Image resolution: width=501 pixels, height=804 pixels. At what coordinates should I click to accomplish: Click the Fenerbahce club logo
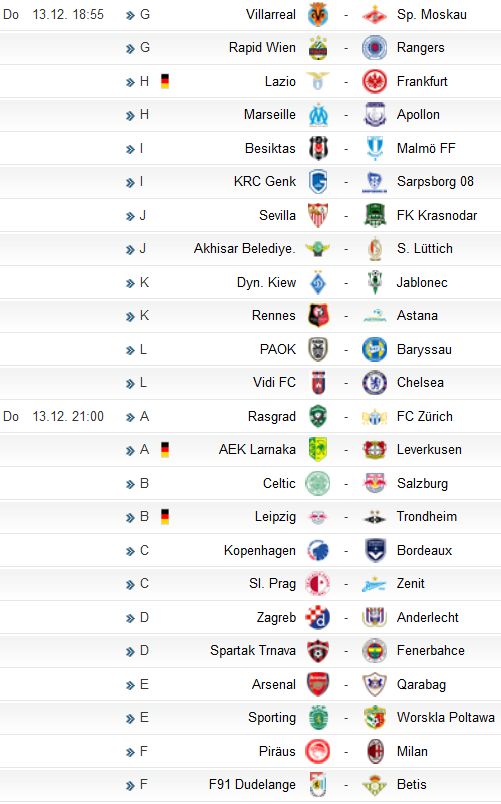pyautogui.click(x=374, y=651)
